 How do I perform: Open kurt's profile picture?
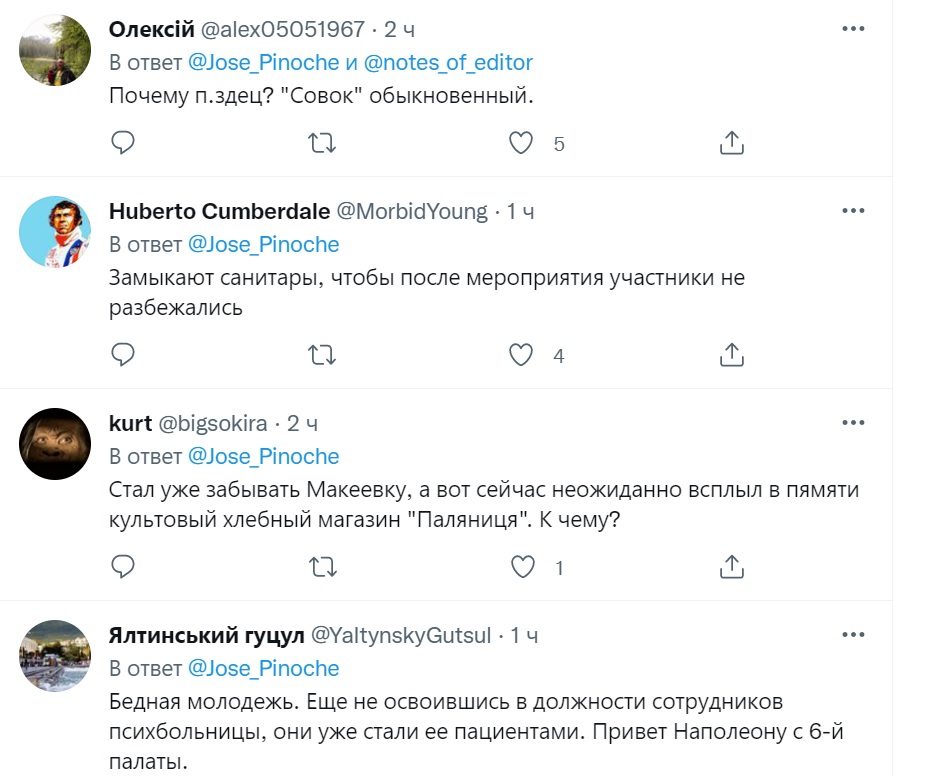tap(56, 444)
